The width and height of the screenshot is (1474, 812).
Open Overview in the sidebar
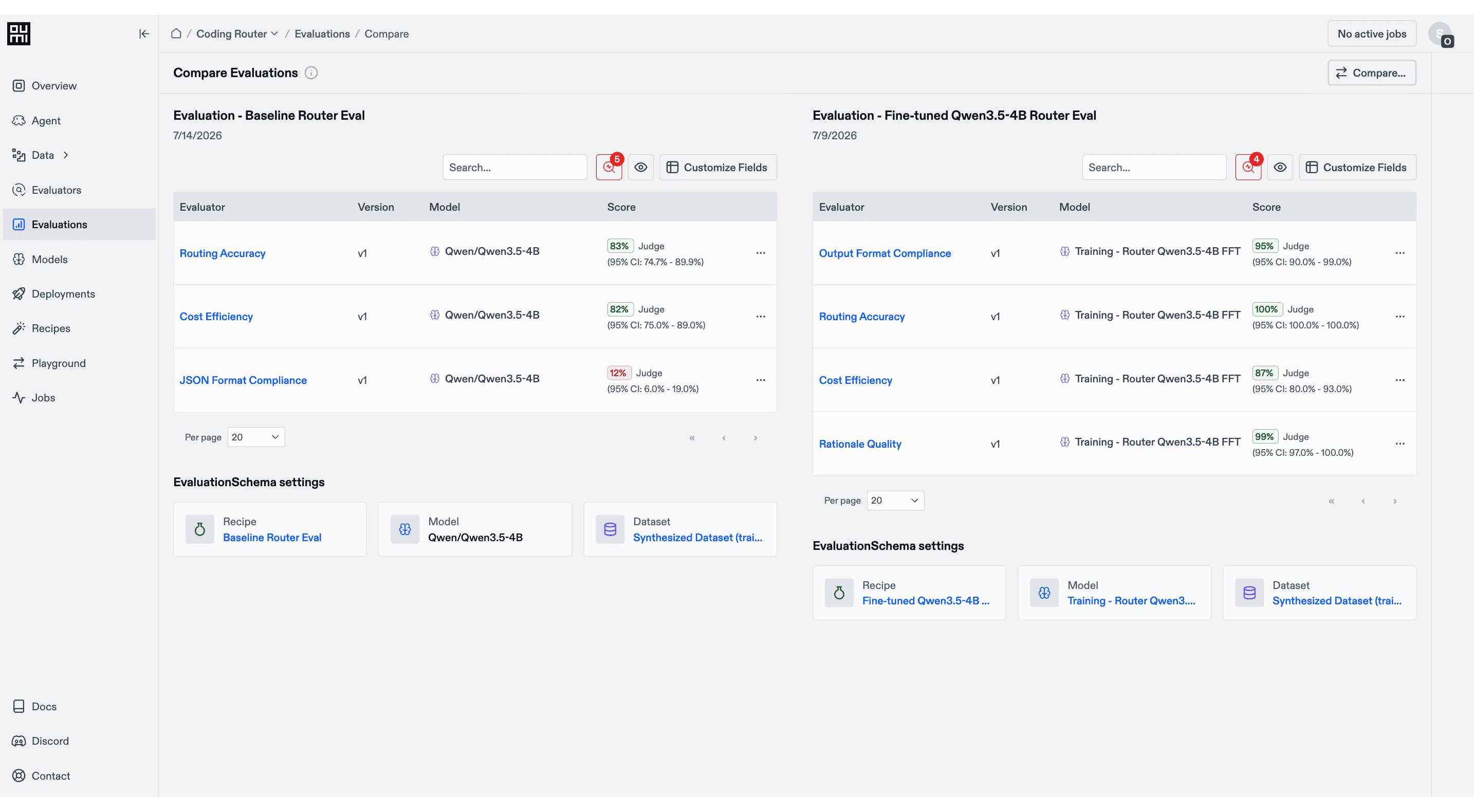(x=80, y=86)
